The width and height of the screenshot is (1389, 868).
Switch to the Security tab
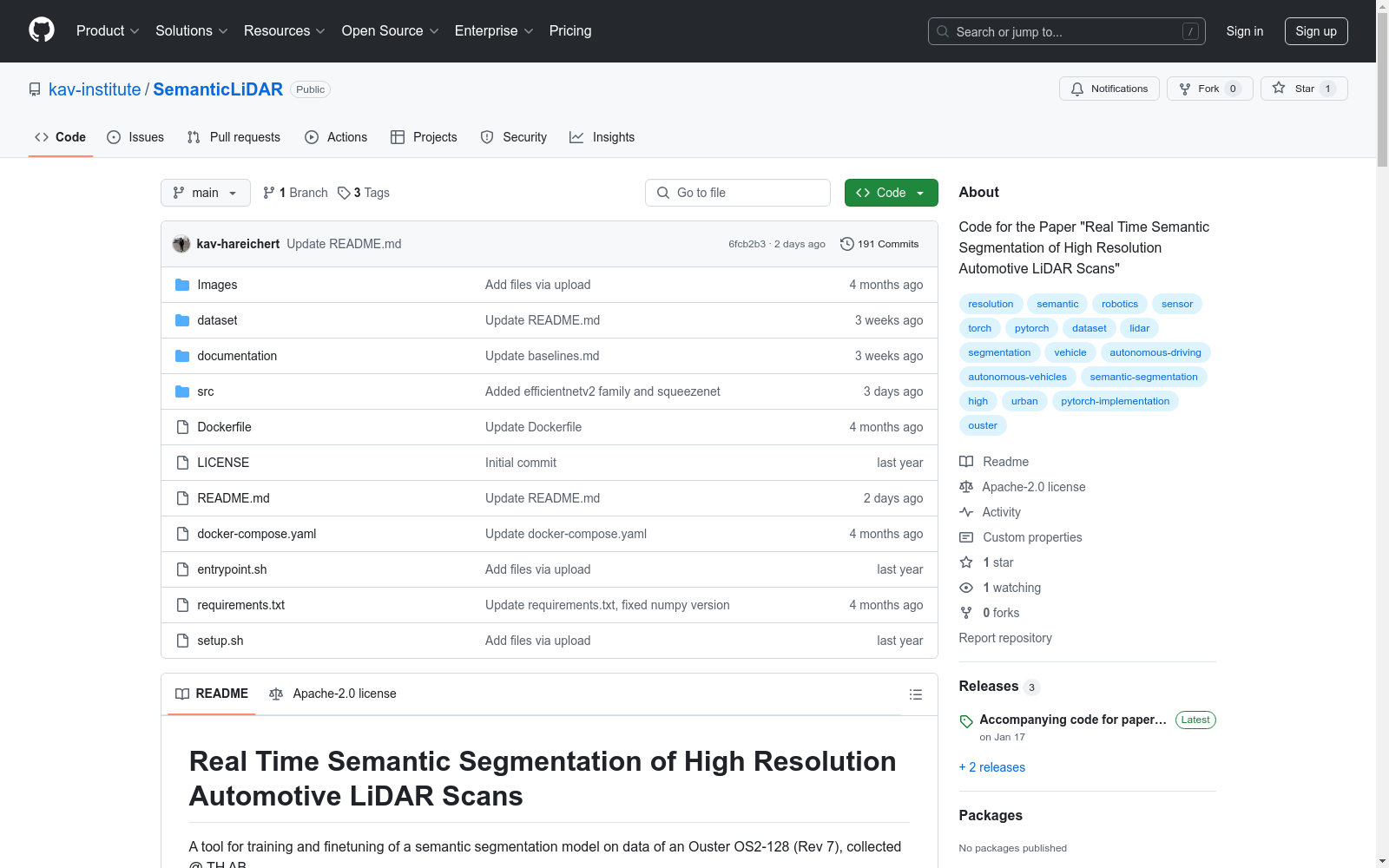(514, 137)
